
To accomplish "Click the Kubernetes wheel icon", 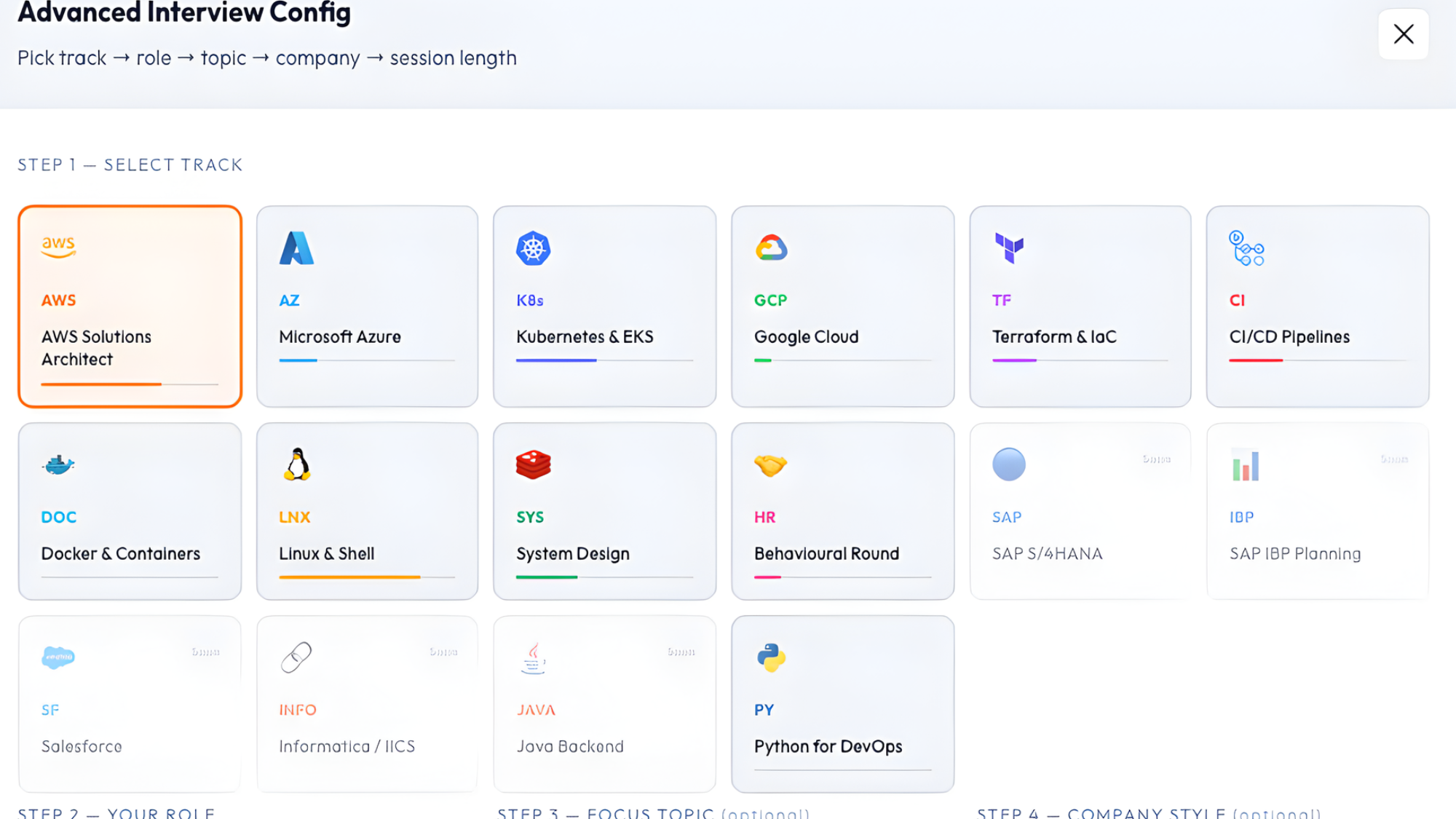I will (x=533, y=248).
